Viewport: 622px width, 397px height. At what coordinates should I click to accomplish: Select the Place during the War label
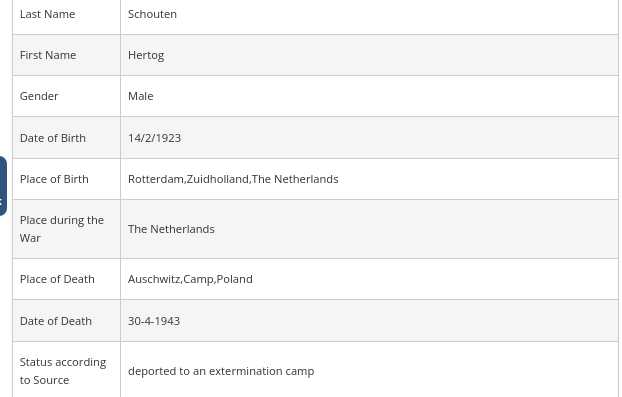coord(62,229)
